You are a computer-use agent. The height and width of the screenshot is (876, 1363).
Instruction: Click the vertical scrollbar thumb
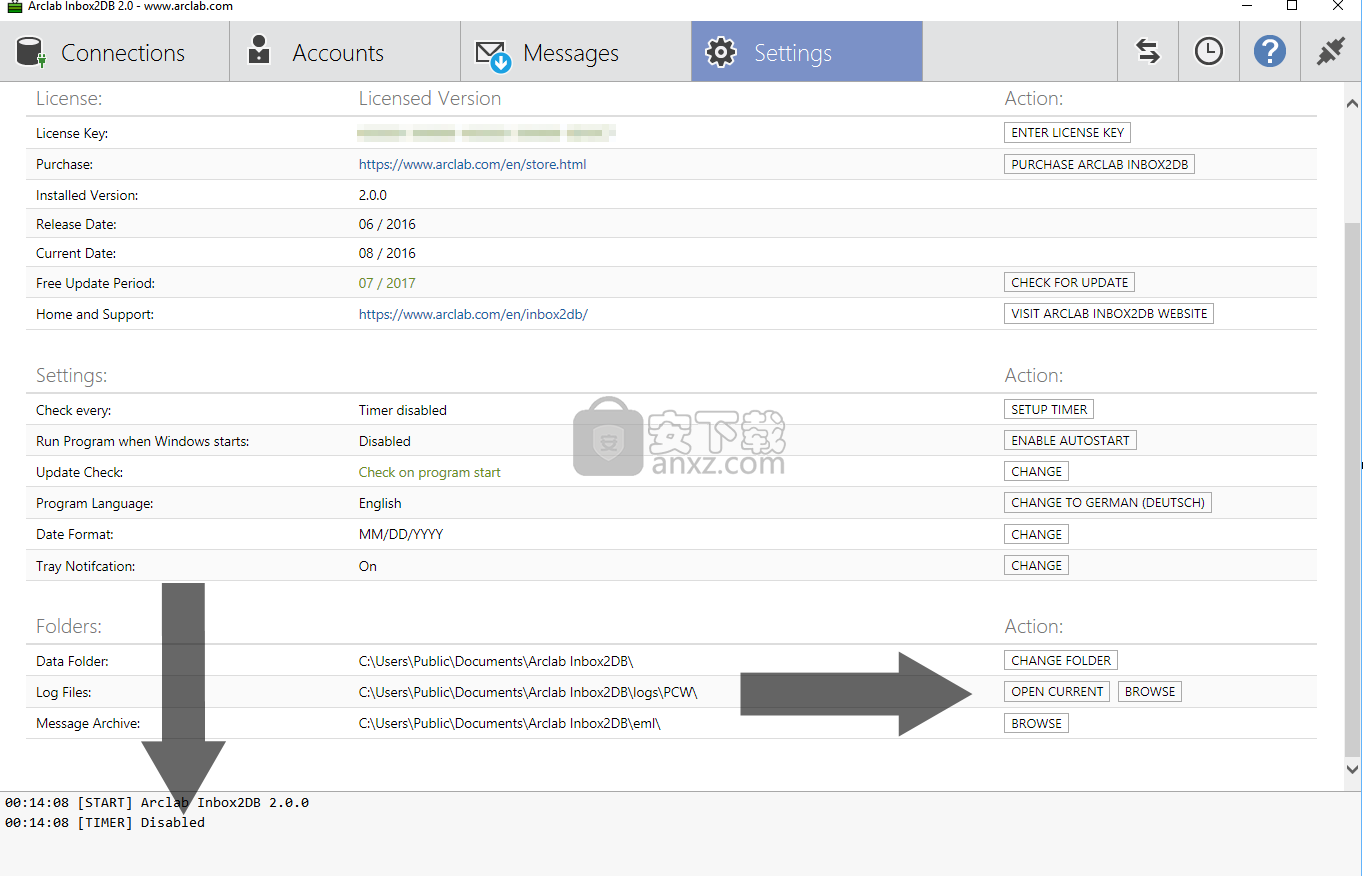(x=1352, y=489)
